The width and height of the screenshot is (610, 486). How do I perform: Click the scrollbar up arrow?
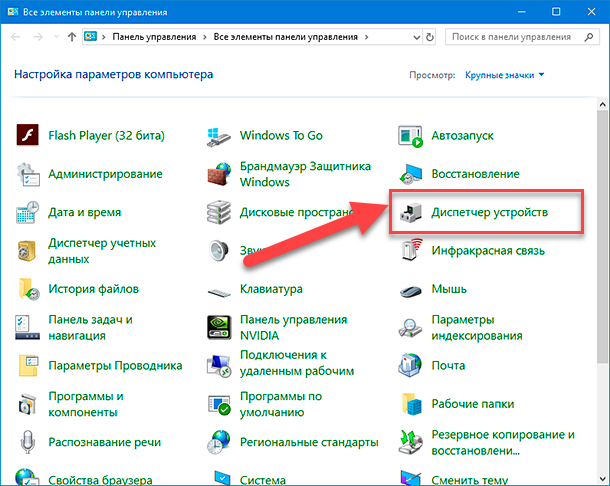click(x=602, y=104)
